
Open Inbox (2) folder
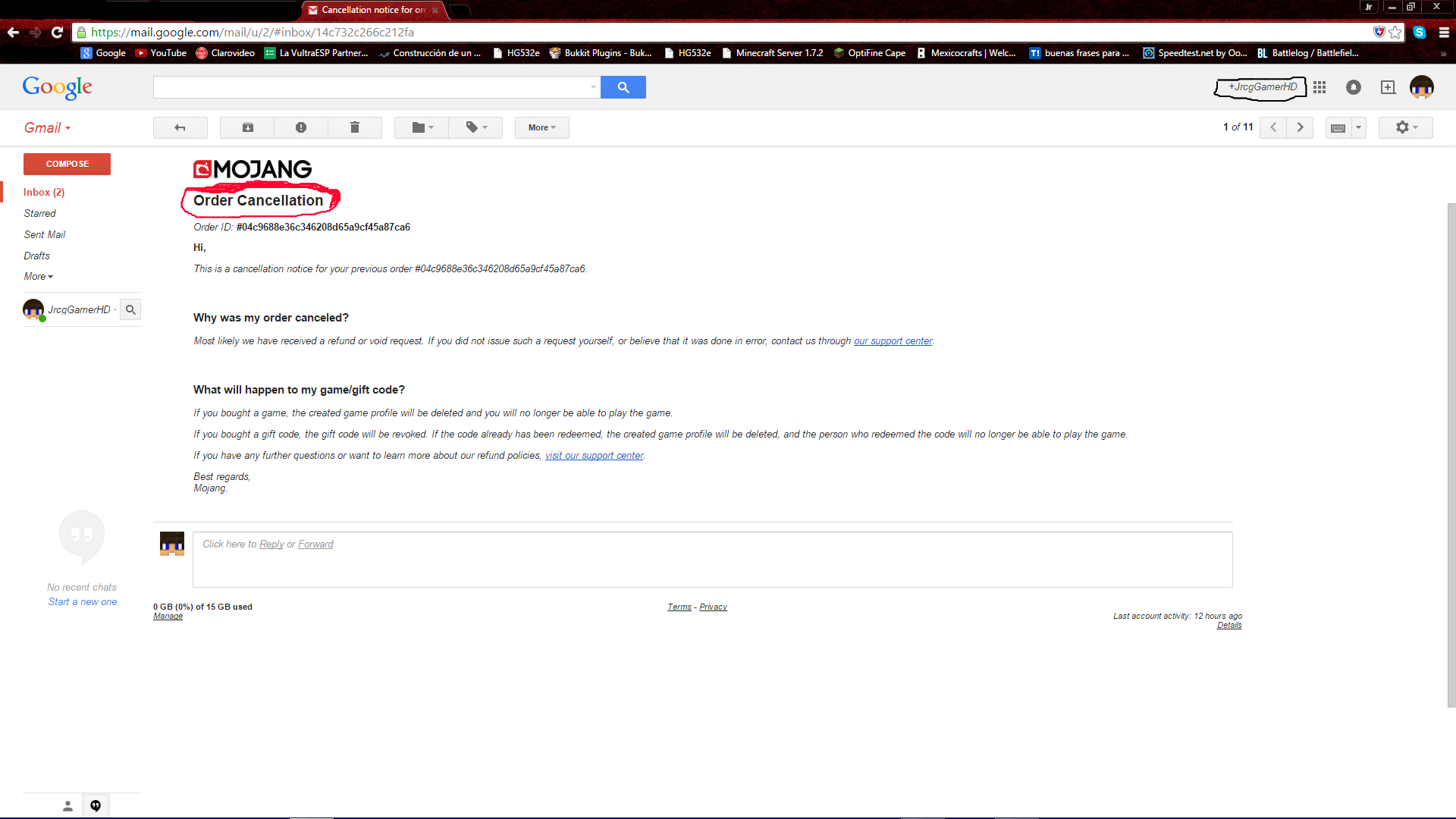pos(44,193)
